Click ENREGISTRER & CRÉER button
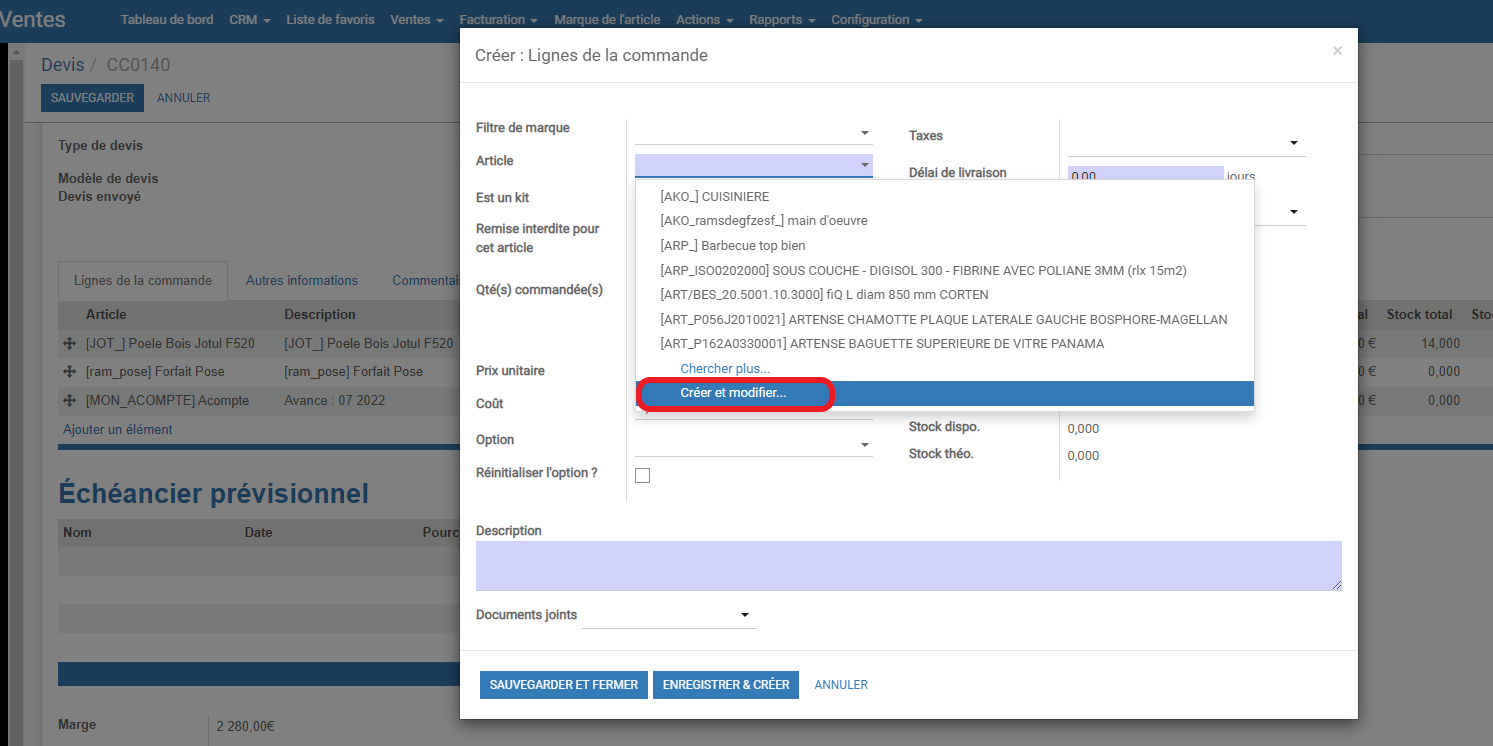Screen dimensions: 1493x746 726,685
